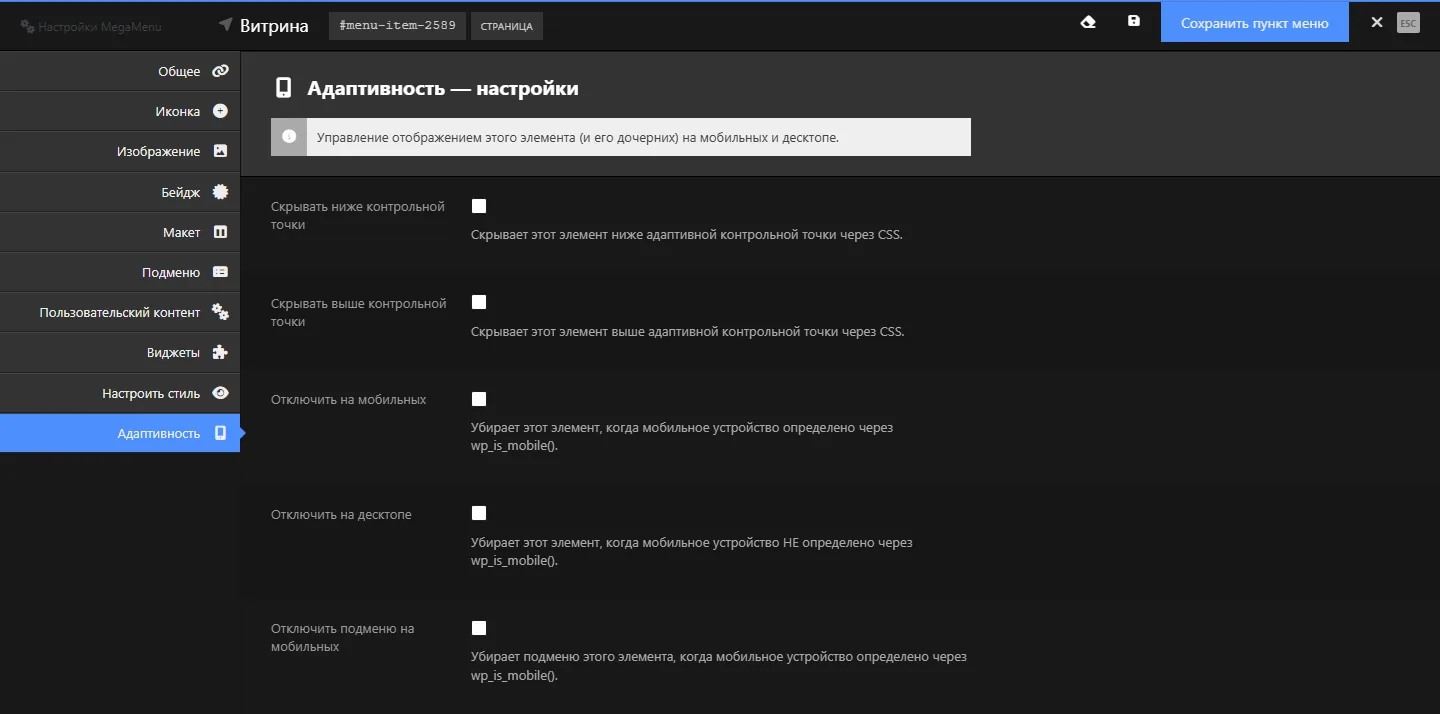Enable the Скрывать ниже контрольной точки checkbox
This screenshot has height=714, width=1440.
coord(479,206)
